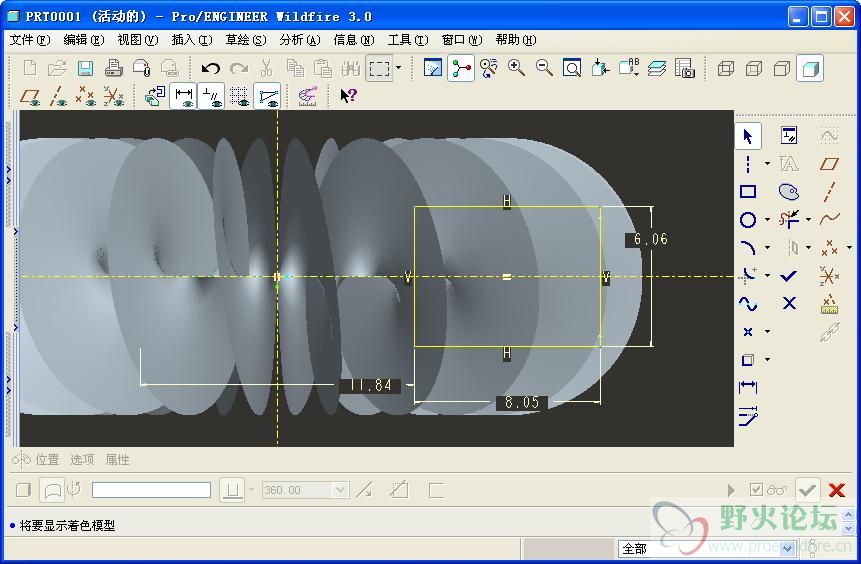Expand the trim tool flyout arrow
The height and width of the screenshot is (564, 861).
click(x=808, y=220)
